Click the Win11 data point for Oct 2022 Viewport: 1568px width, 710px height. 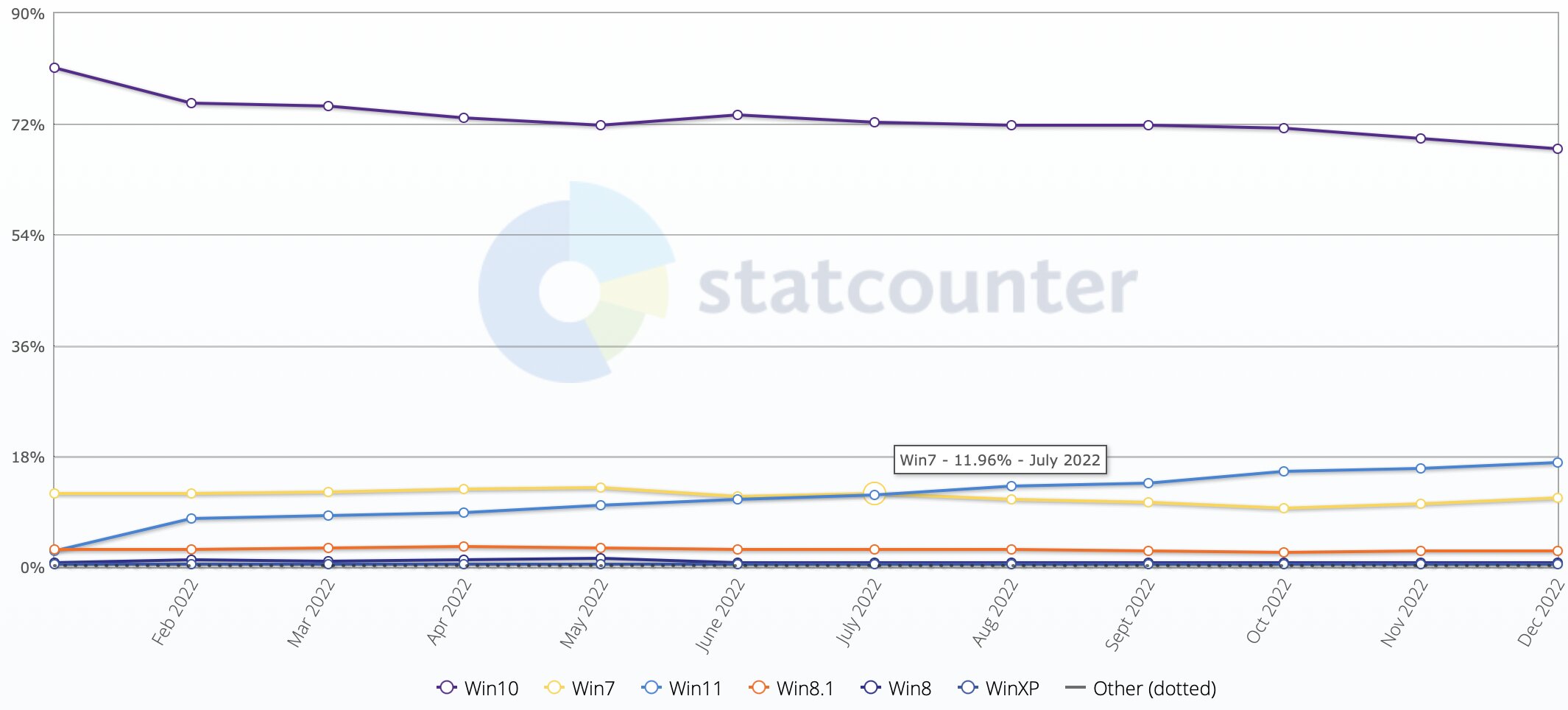pyautogui.click(x=1284, y=471)
